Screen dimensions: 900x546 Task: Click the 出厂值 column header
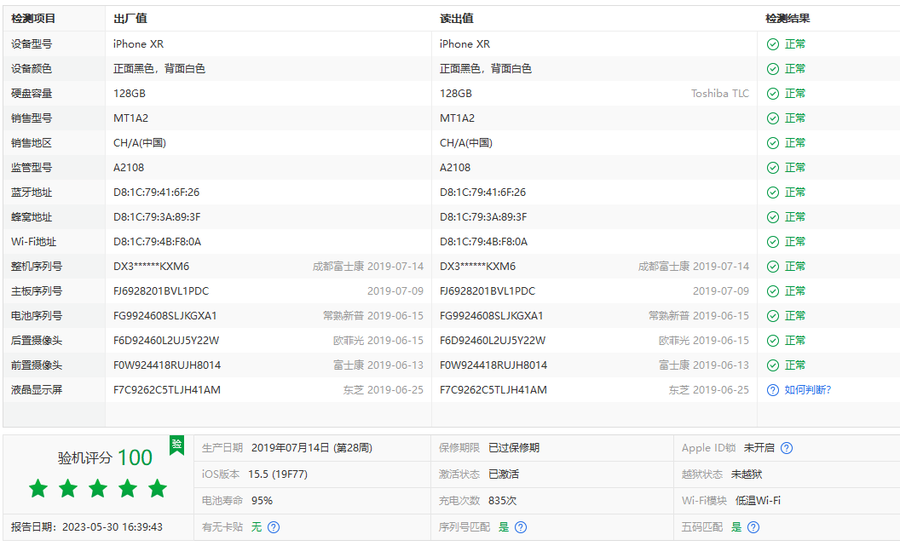130,18
